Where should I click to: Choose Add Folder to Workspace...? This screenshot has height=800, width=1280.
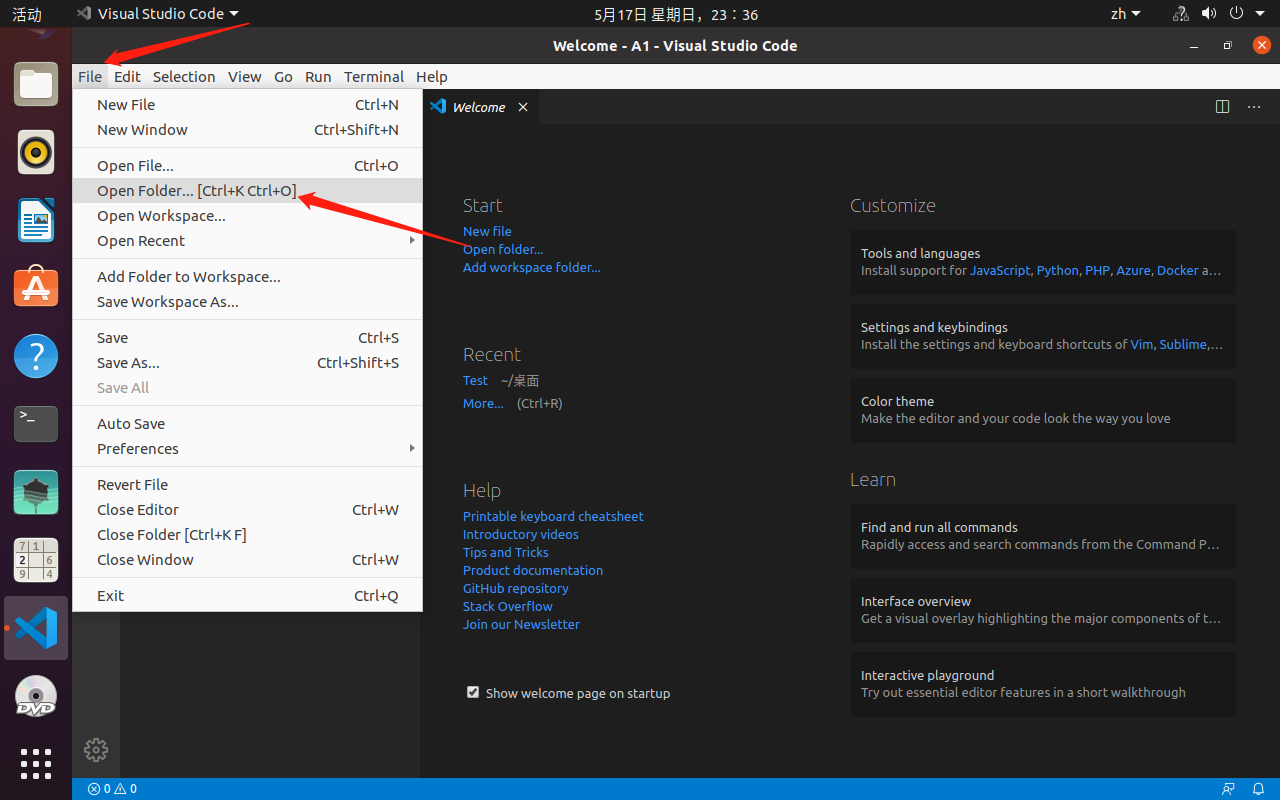click(248, 277)
